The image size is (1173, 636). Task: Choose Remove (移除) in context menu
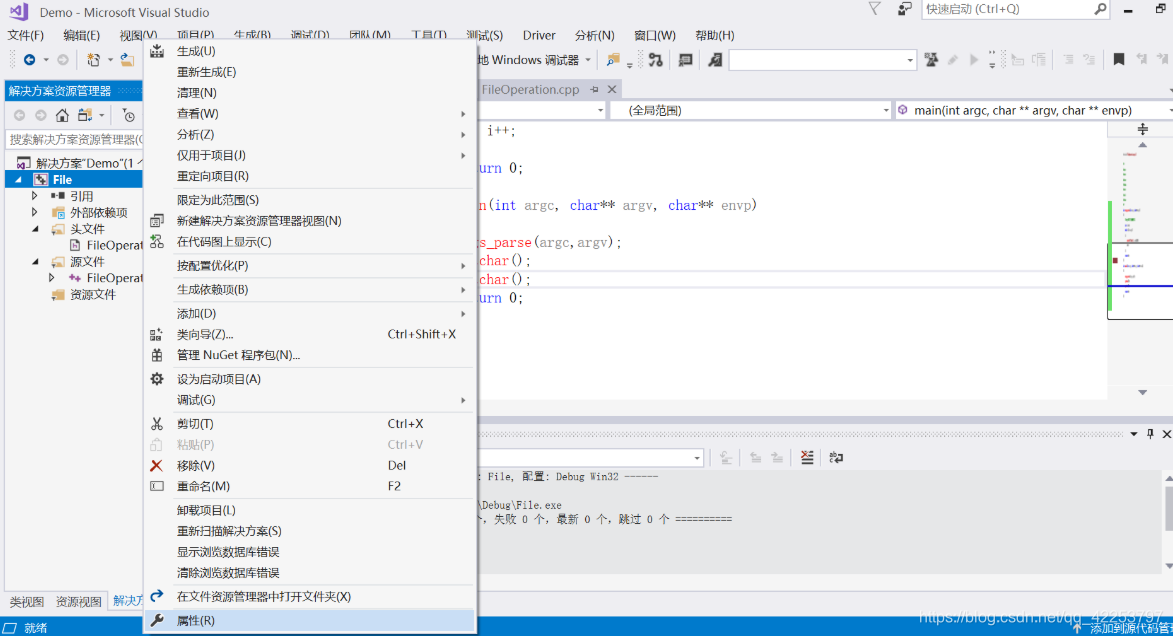tap(310, 465)
